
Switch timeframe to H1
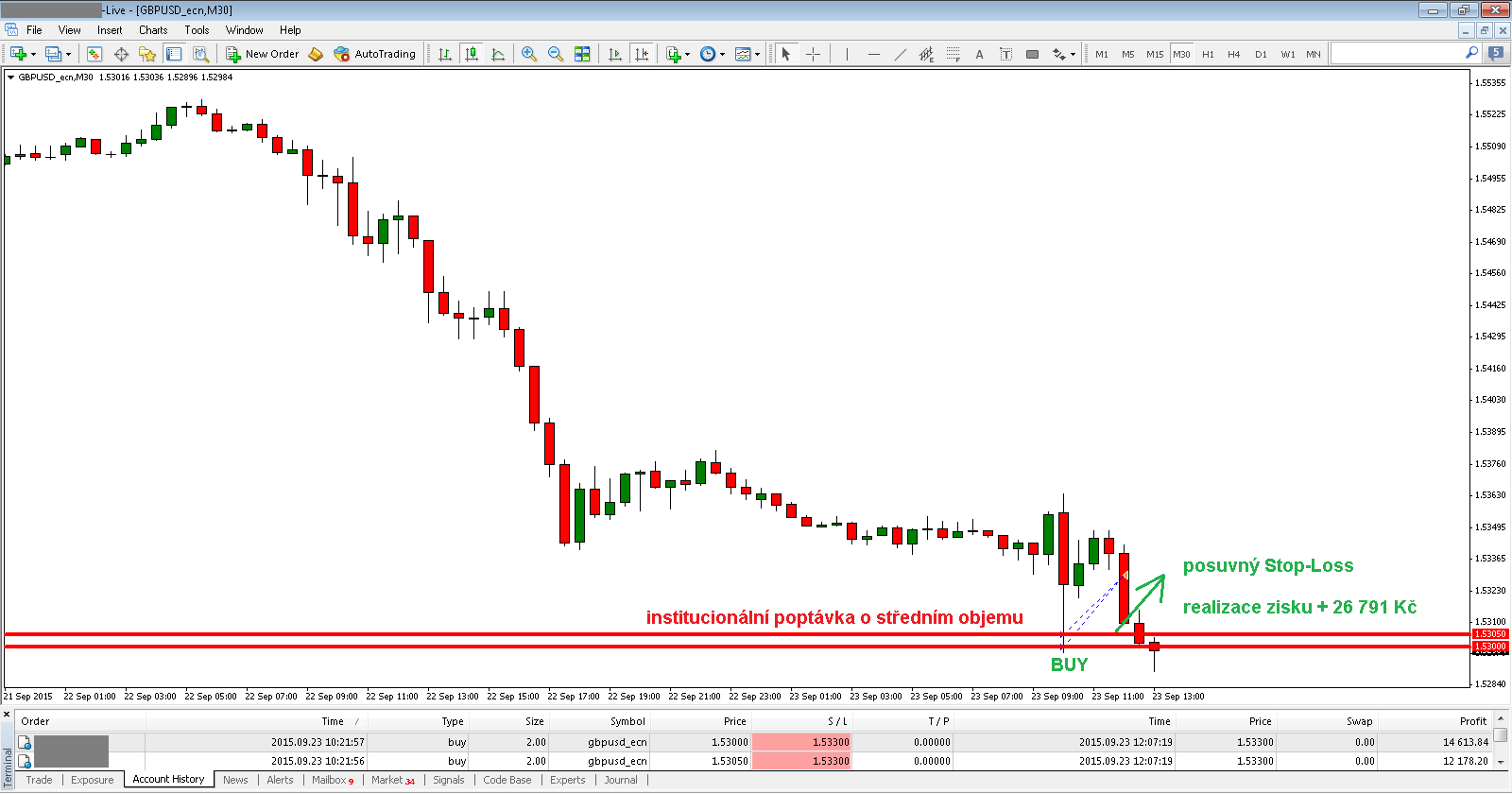coord(1208,54)
